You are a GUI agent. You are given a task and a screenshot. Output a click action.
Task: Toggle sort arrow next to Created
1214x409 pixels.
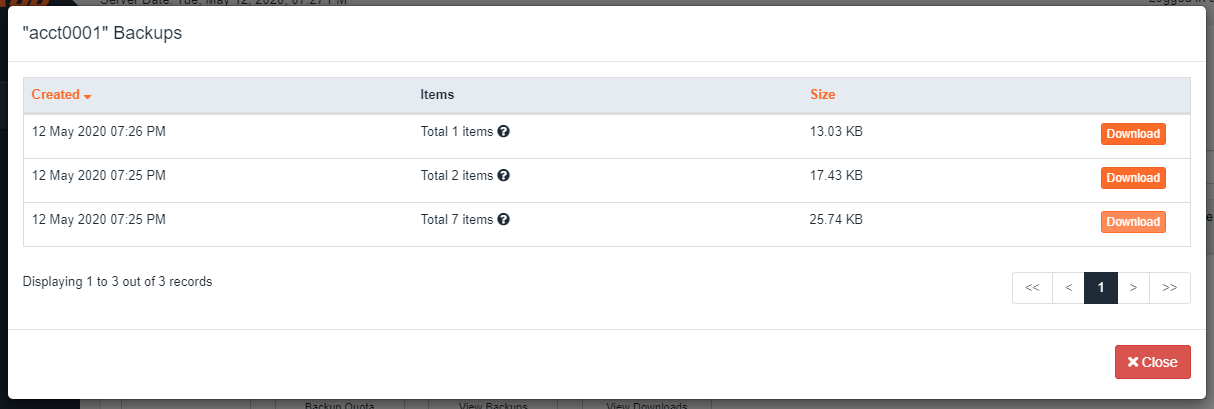88,96
